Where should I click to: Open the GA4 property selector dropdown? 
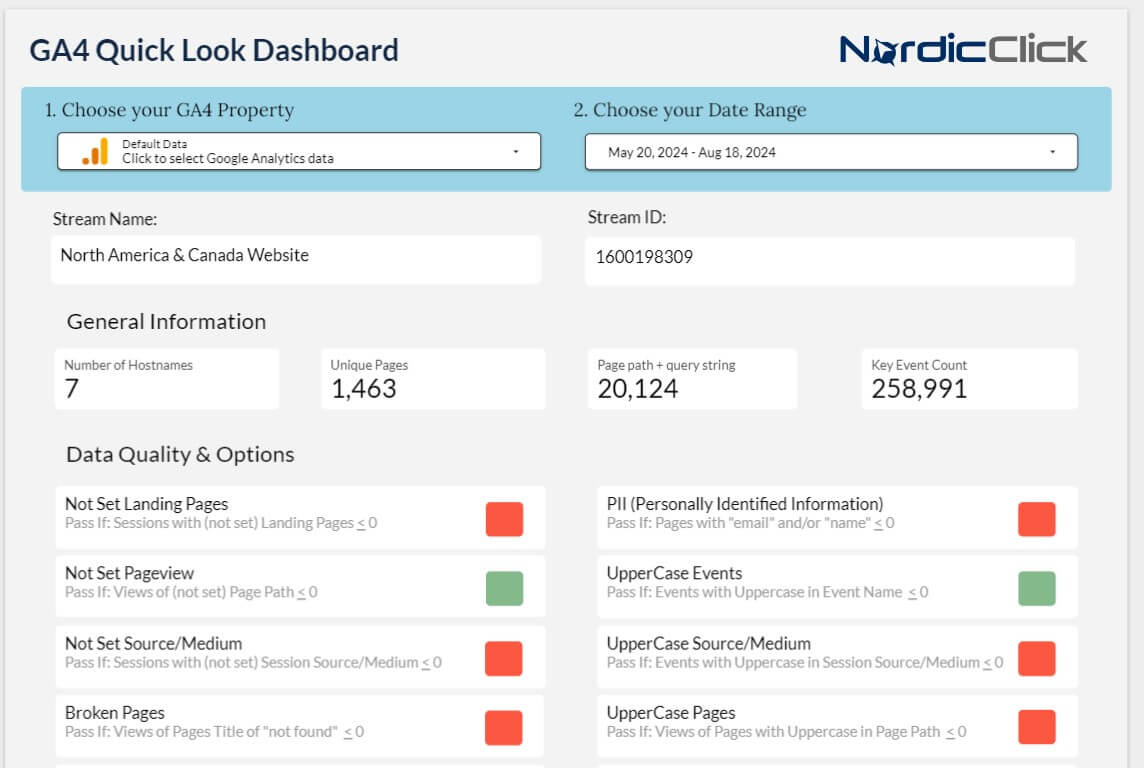pos(299,152)
